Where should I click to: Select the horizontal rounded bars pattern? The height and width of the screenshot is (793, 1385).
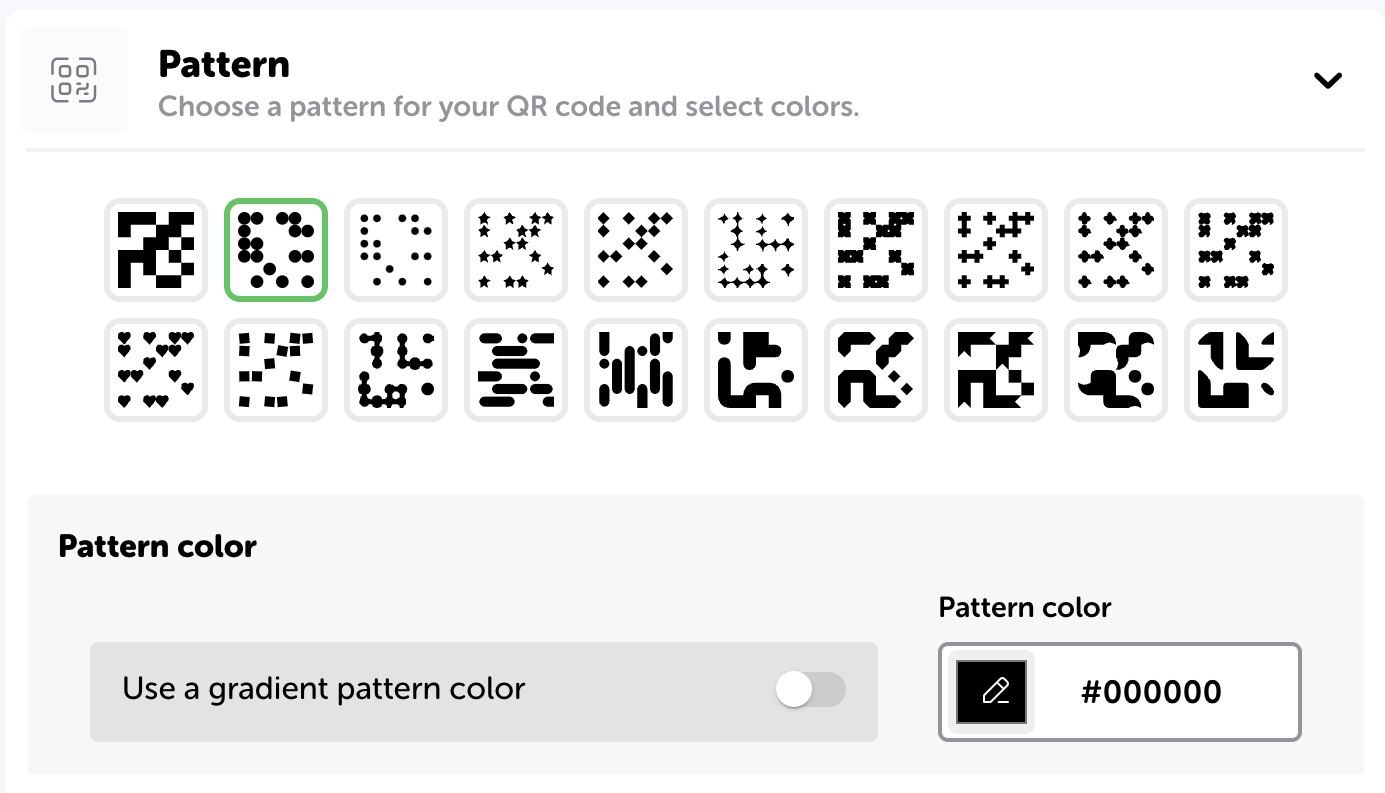[x=516, y=370]
